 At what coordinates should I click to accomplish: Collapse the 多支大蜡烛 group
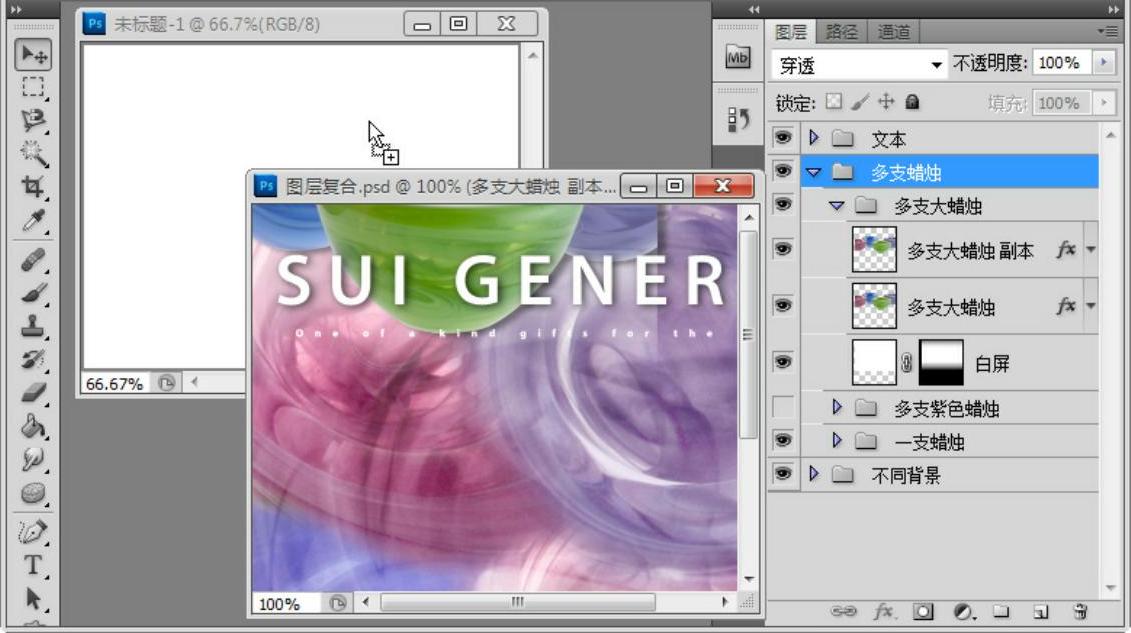pyautogui.click(x=837, y=206)
